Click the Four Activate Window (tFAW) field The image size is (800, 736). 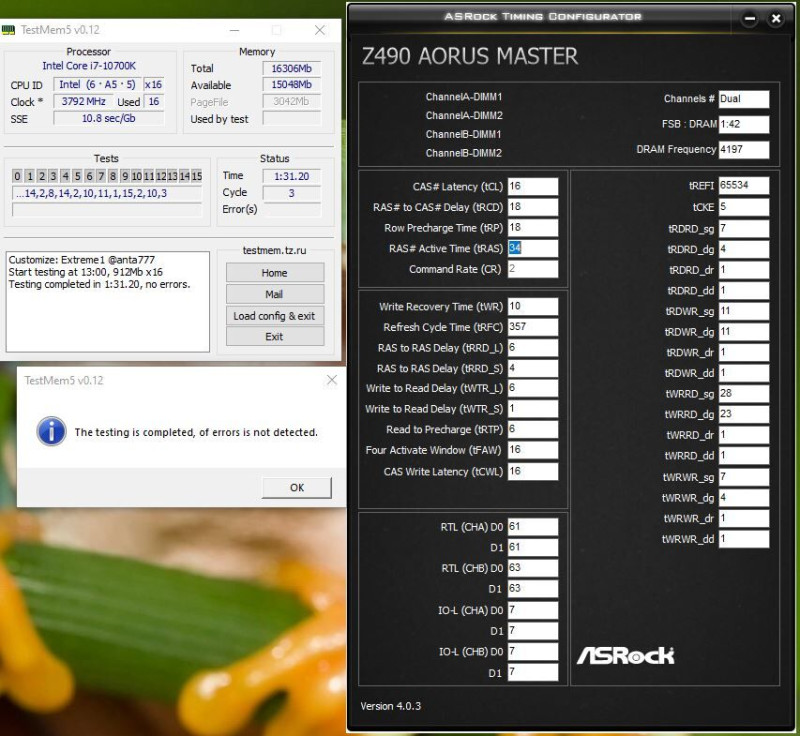click(x=533, y=450)
